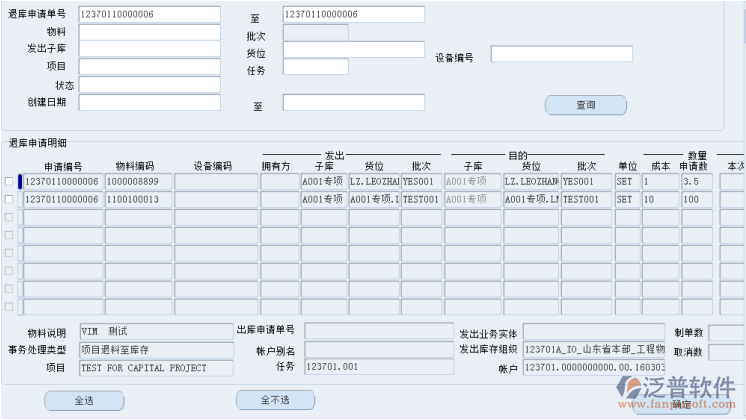Select first row 物料编码 cell 1000008899

(x=138, y=182)
